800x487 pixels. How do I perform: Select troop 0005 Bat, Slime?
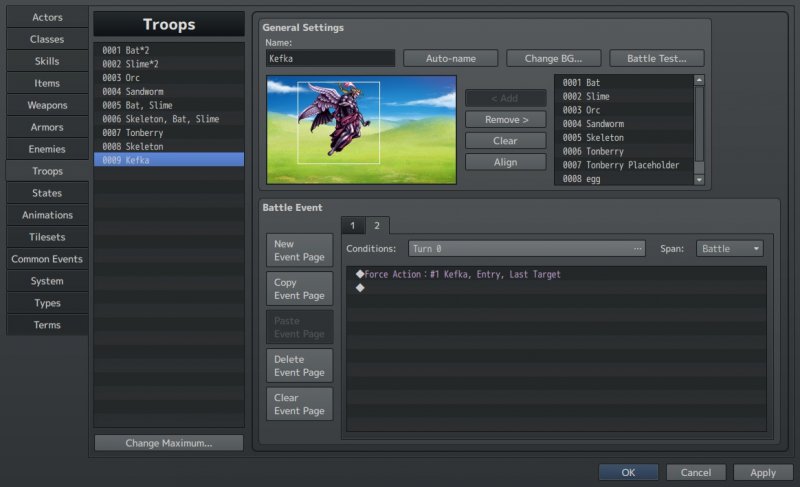pos(169,105)
